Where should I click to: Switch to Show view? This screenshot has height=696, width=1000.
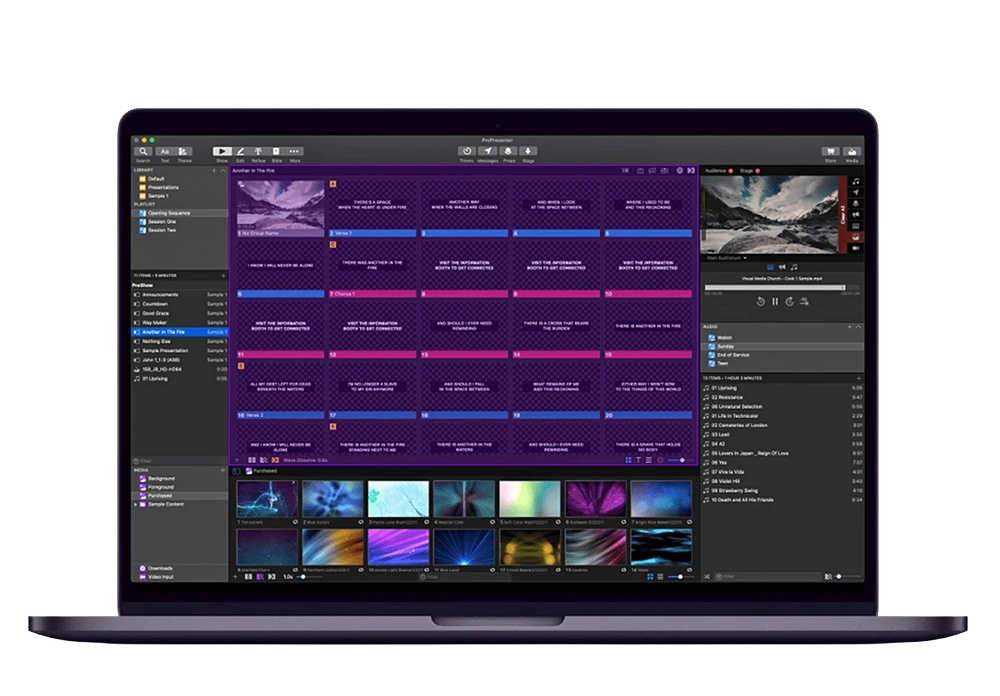click(222, 151)
